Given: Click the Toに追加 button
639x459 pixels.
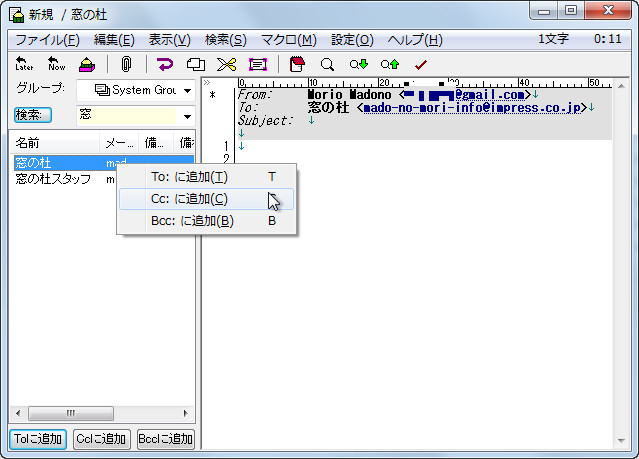Looking at the screenshot, I should (38, 439).
